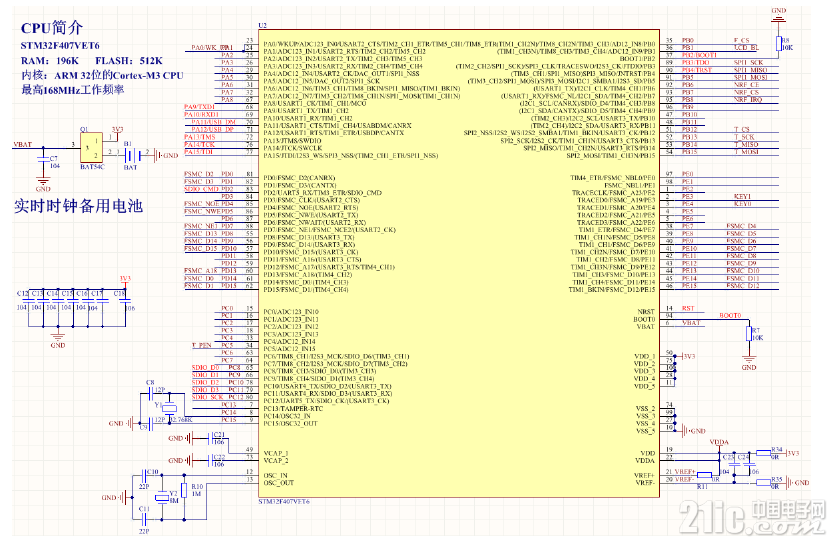Click capacitor C8 12P
833x543 pixels.
point(152,394)
